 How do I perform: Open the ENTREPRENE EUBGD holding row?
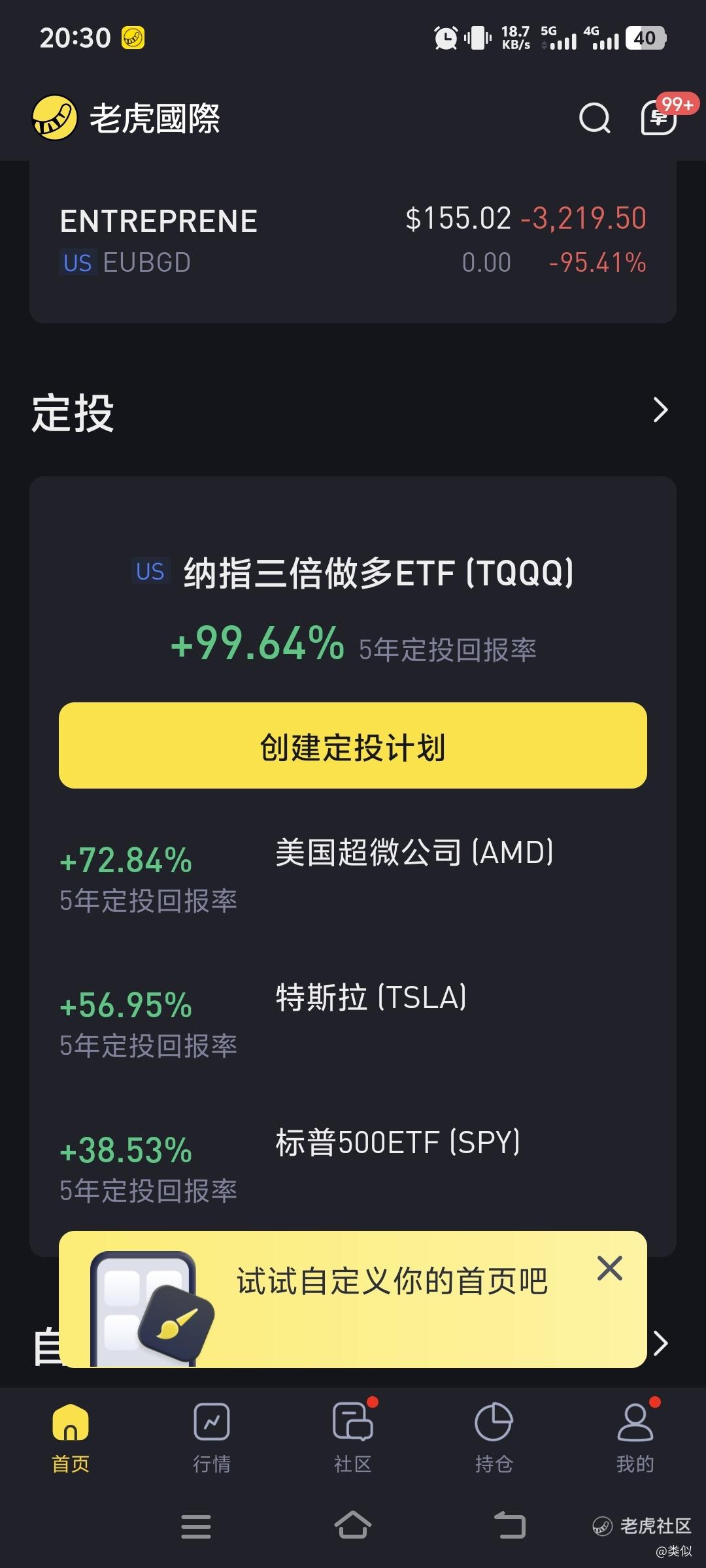(353, 240)
